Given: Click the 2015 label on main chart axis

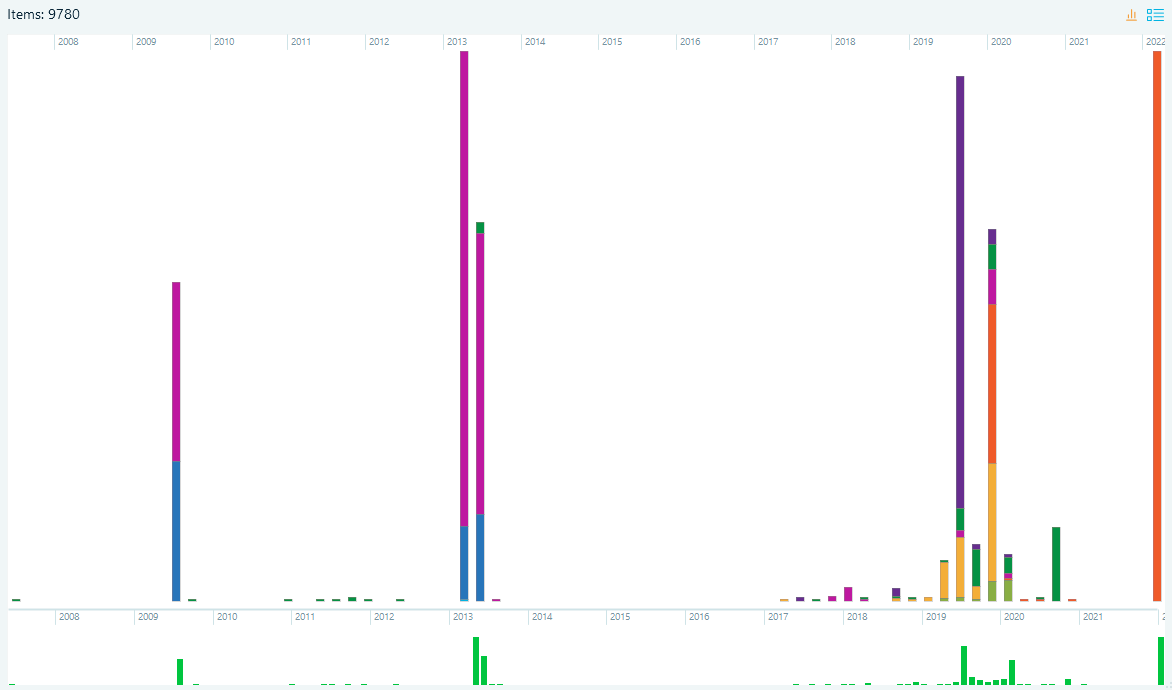Looking at the screenshot, I should tap(612, 42).
